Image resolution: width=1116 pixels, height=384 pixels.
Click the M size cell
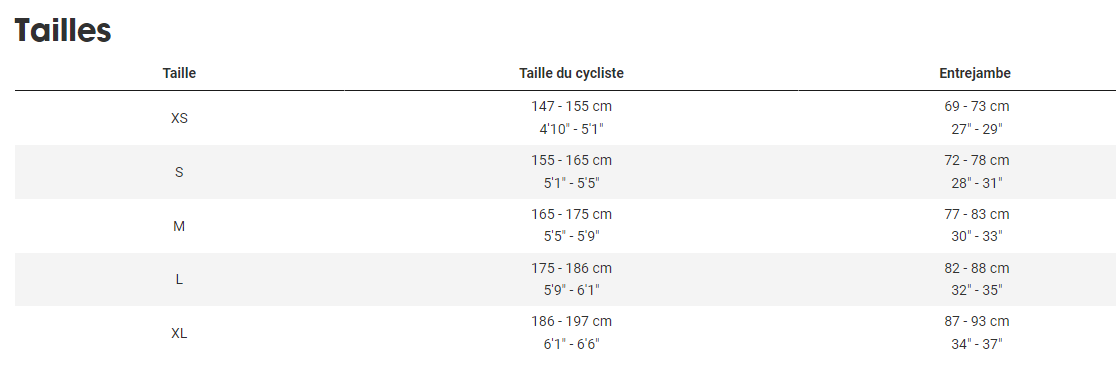179,226
